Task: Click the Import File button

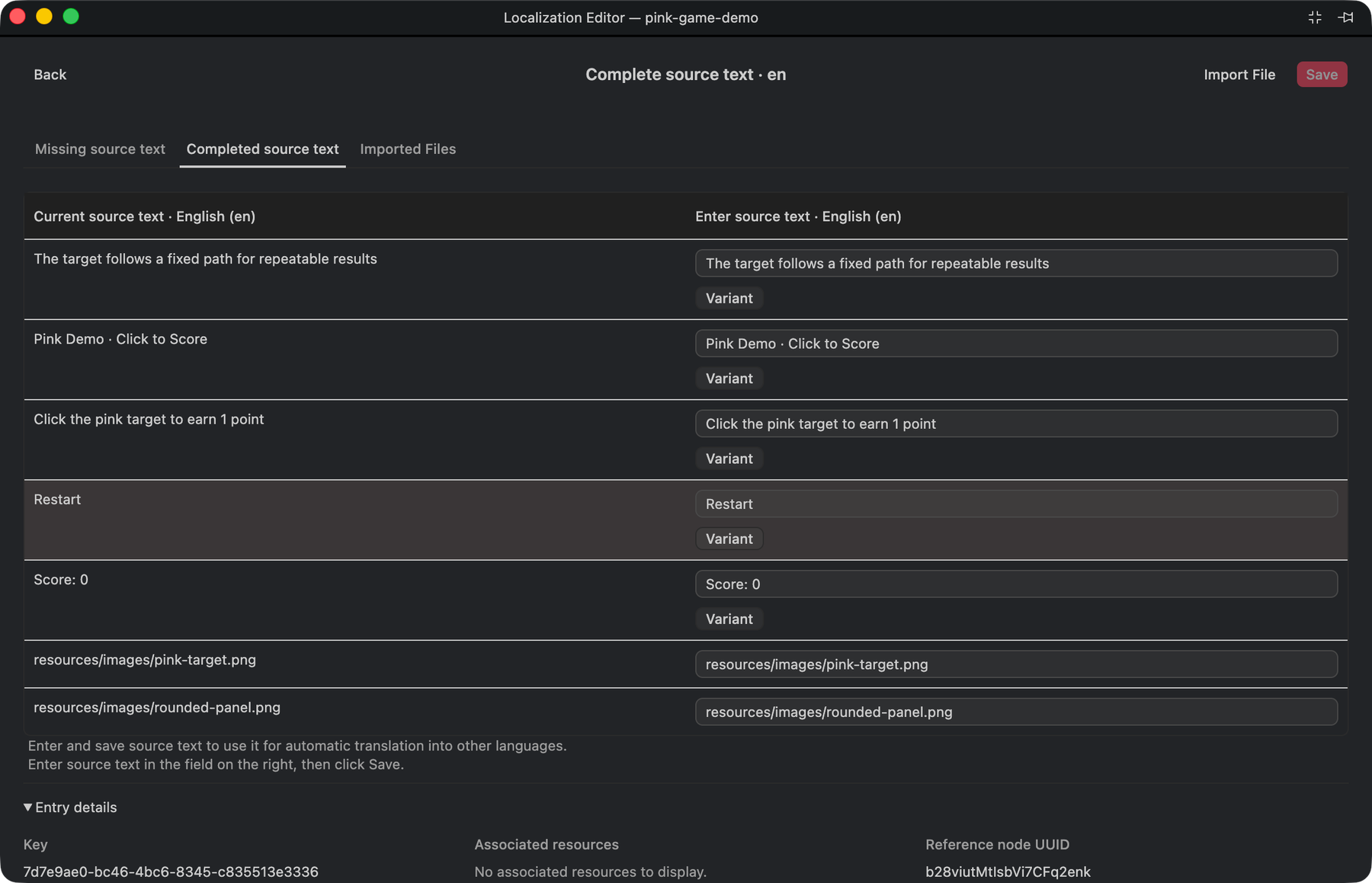Action: click(x=1239, y=75)
